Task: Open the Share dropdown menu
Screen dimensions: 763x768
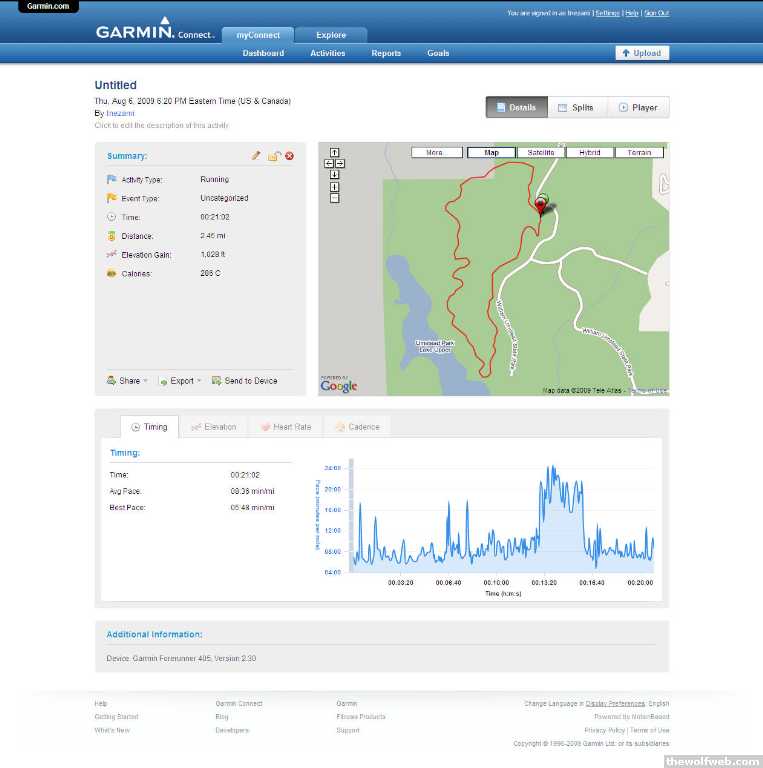Action: [x=128, y=381]
